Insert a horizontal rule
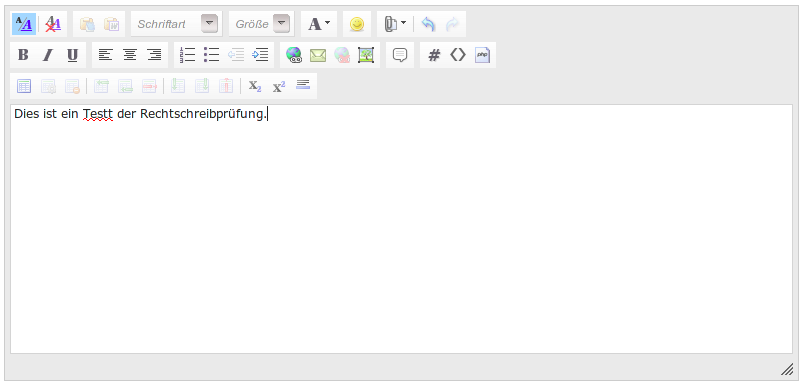This screenshot has width=803, height=386. (303, 86)
